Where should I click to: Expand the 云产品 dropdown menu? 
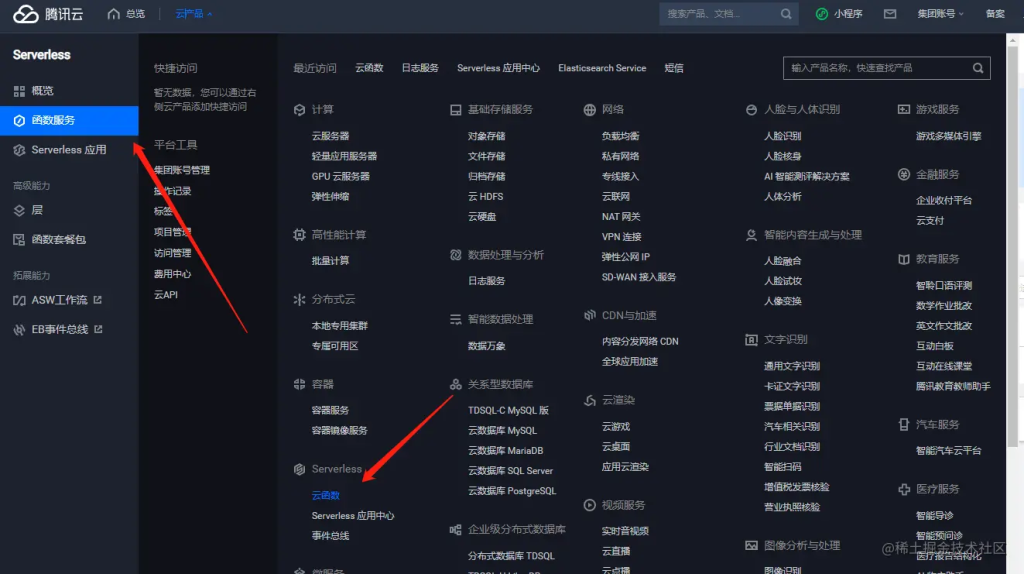[x=193, y=14]
